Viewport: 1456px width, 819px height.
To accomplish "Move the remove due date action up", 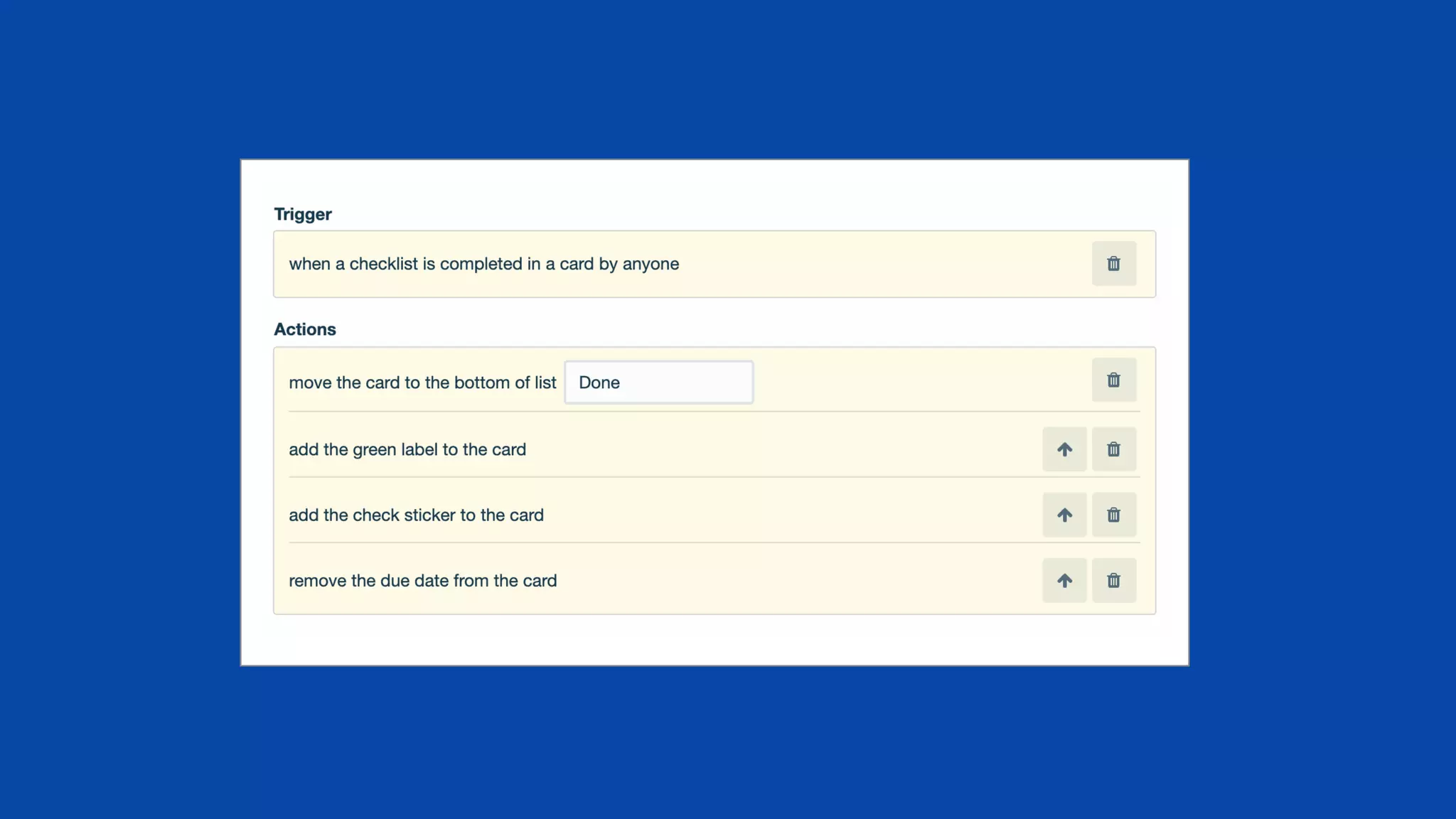I will (1064, 581).
